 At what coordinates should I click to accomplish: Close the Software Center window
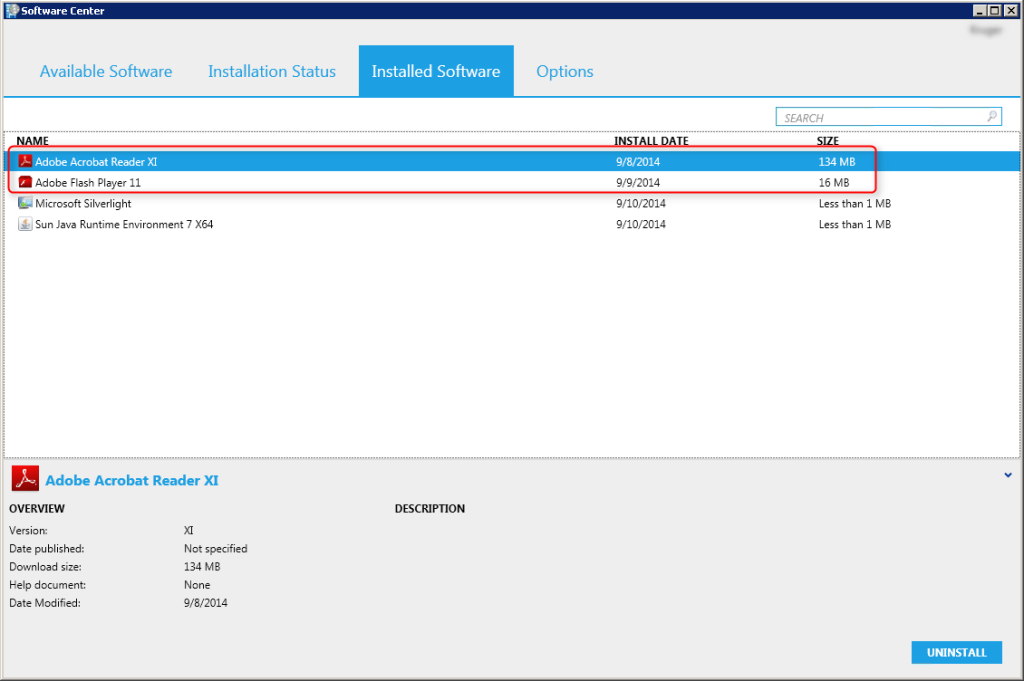pos(1010,10)
